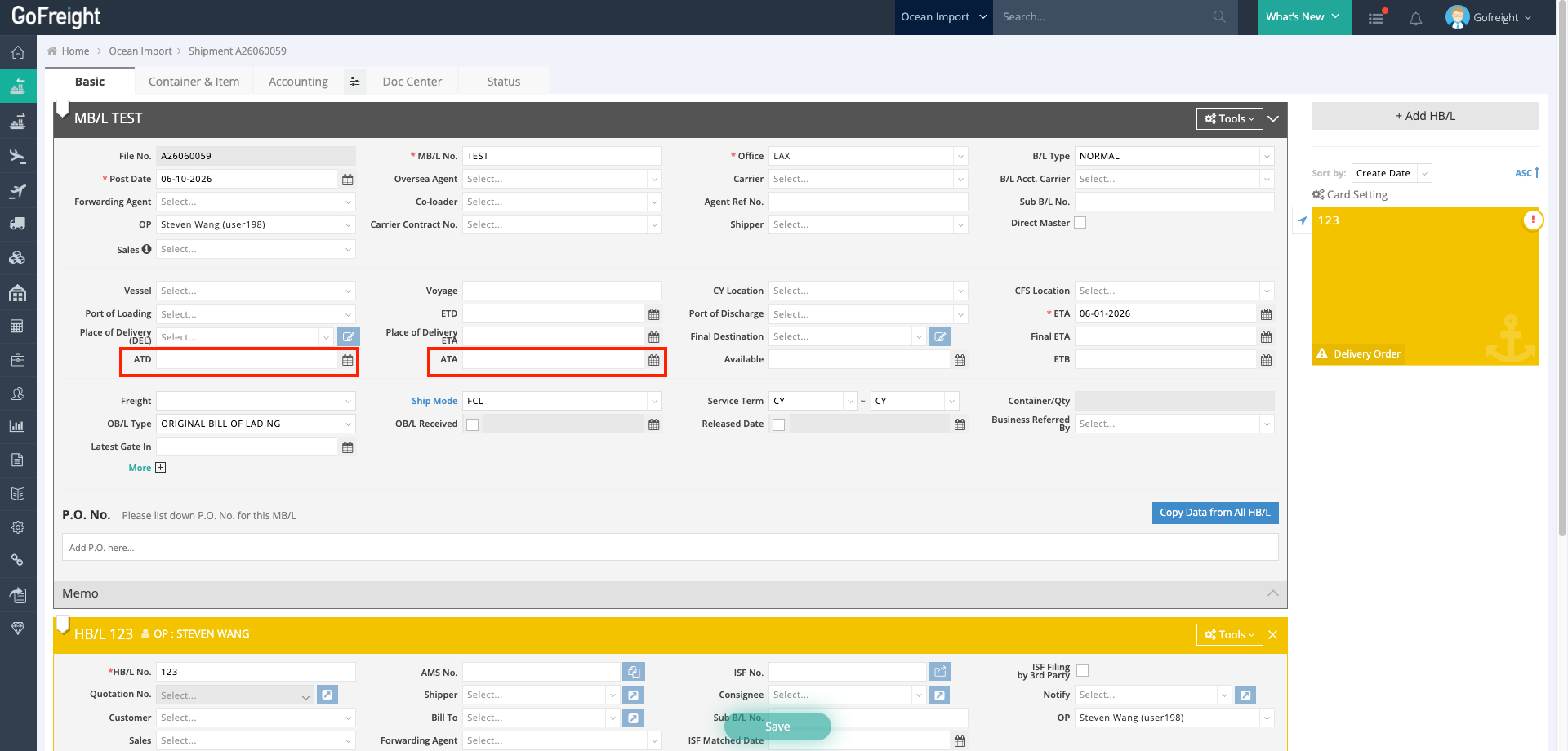Open the Doc Center tab
The image size is (1568, 751).
(x=412, y=82)
